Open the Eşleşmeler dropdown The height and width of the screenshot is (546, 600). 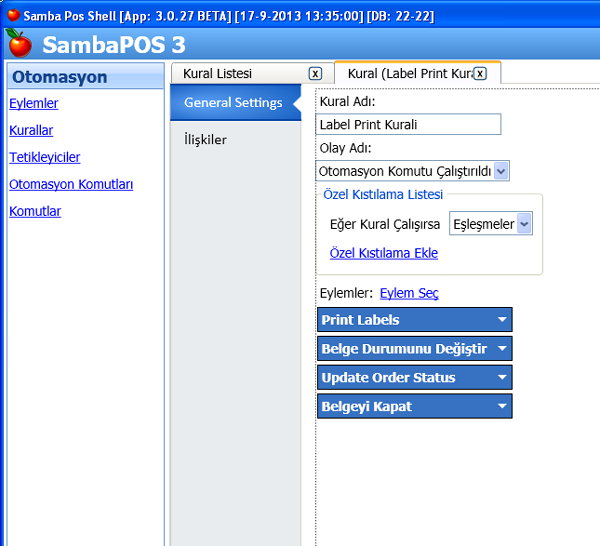(x=524, y=224)
